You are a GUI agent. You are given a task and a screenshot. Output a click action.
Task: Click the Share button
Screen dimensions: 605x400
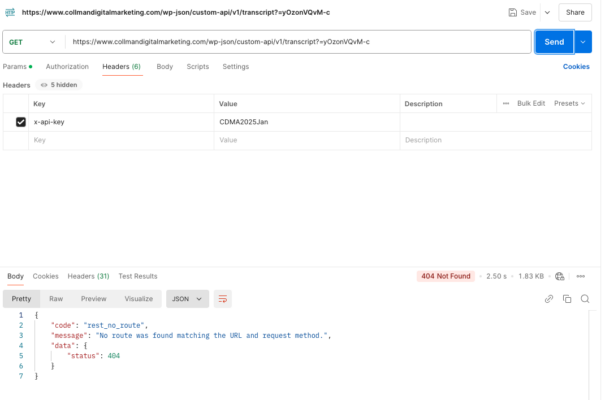(575, 12)
